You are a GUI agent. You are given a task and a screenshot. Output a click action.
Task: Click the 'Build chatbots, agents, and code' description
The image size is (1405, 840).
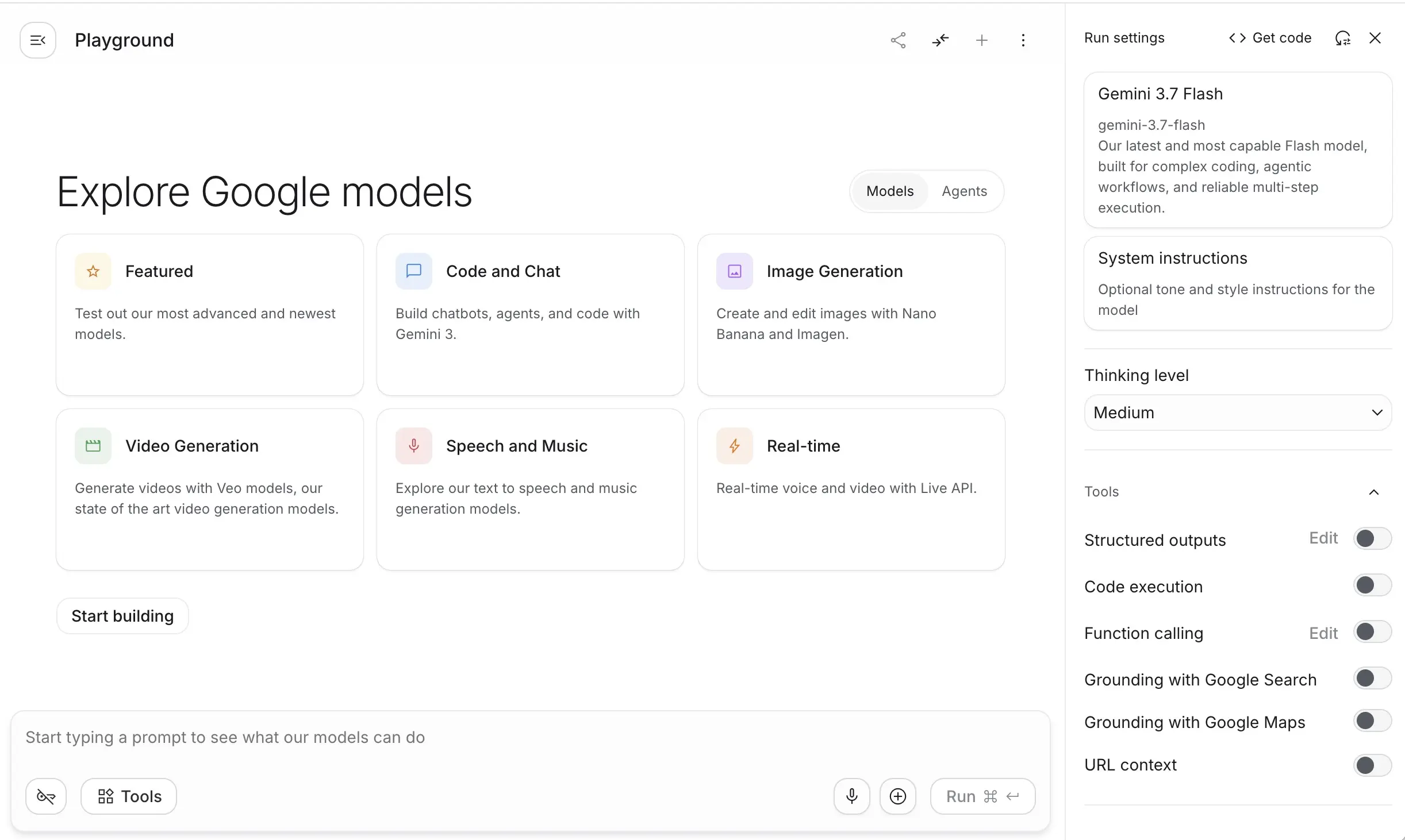(x=517, y=324)
